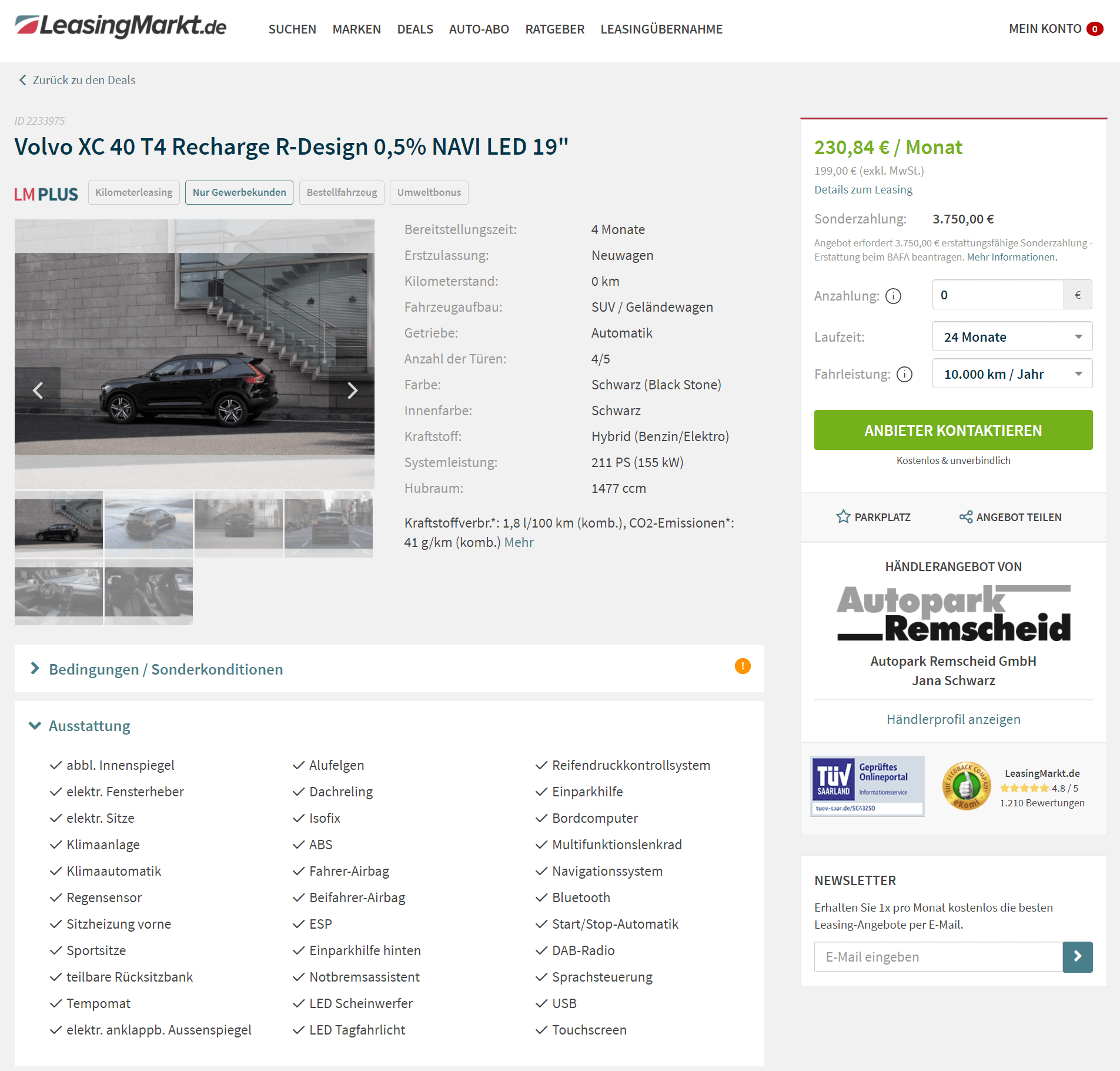Screen dimensions: 1120x1071
Task: Select the Umweltbonus tag
Action: (429, 192)
